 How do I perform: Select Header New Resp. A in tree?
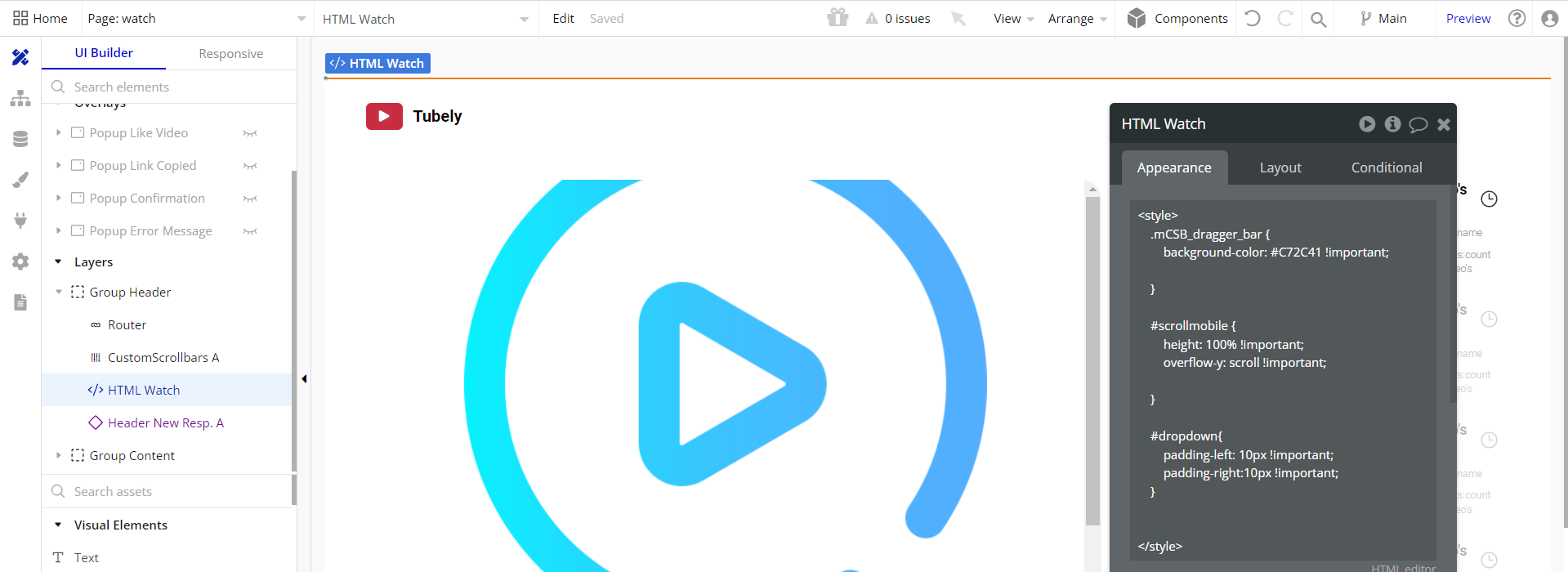166,422
